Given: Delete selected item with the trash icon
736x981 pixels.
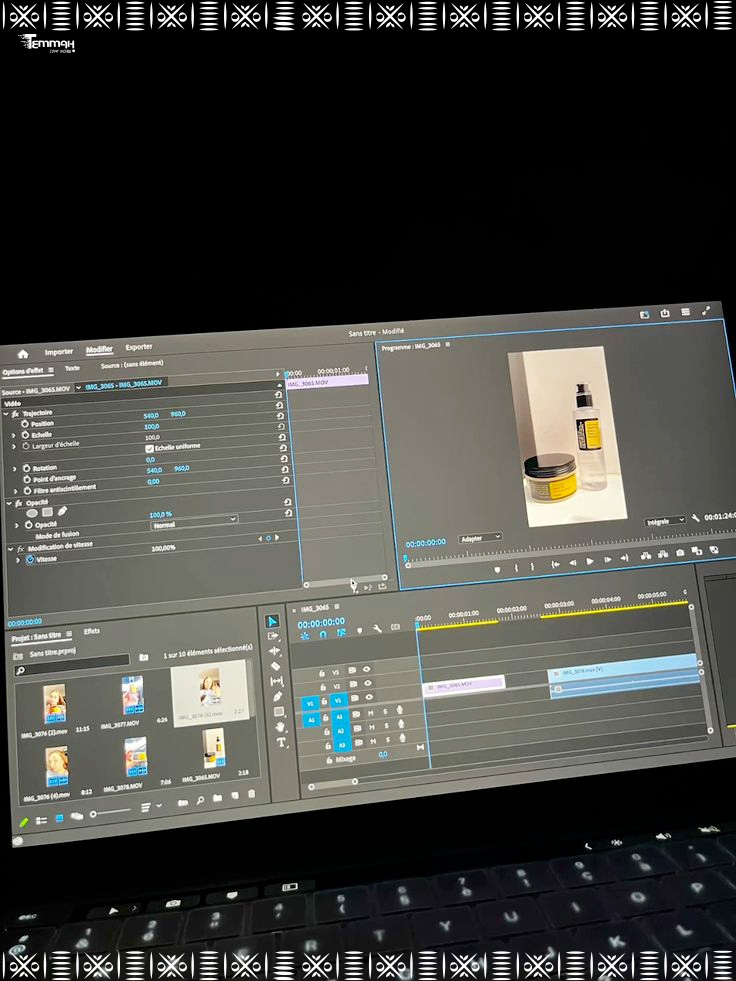Looking at the screenshot, I should tap(252, 794).
